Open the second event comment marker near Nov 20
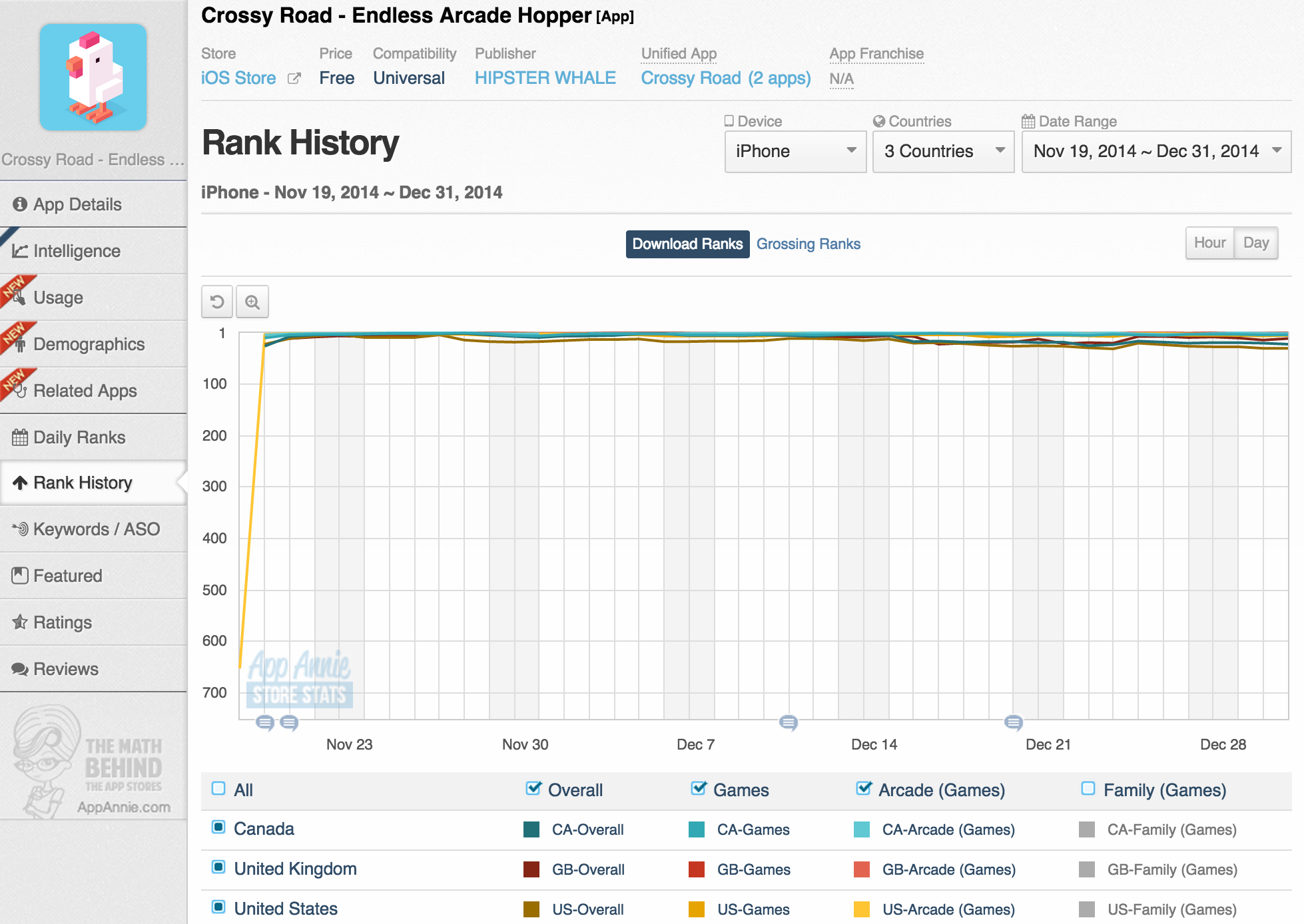This screenshot has height=924, width=1304. tap(289, 722)
